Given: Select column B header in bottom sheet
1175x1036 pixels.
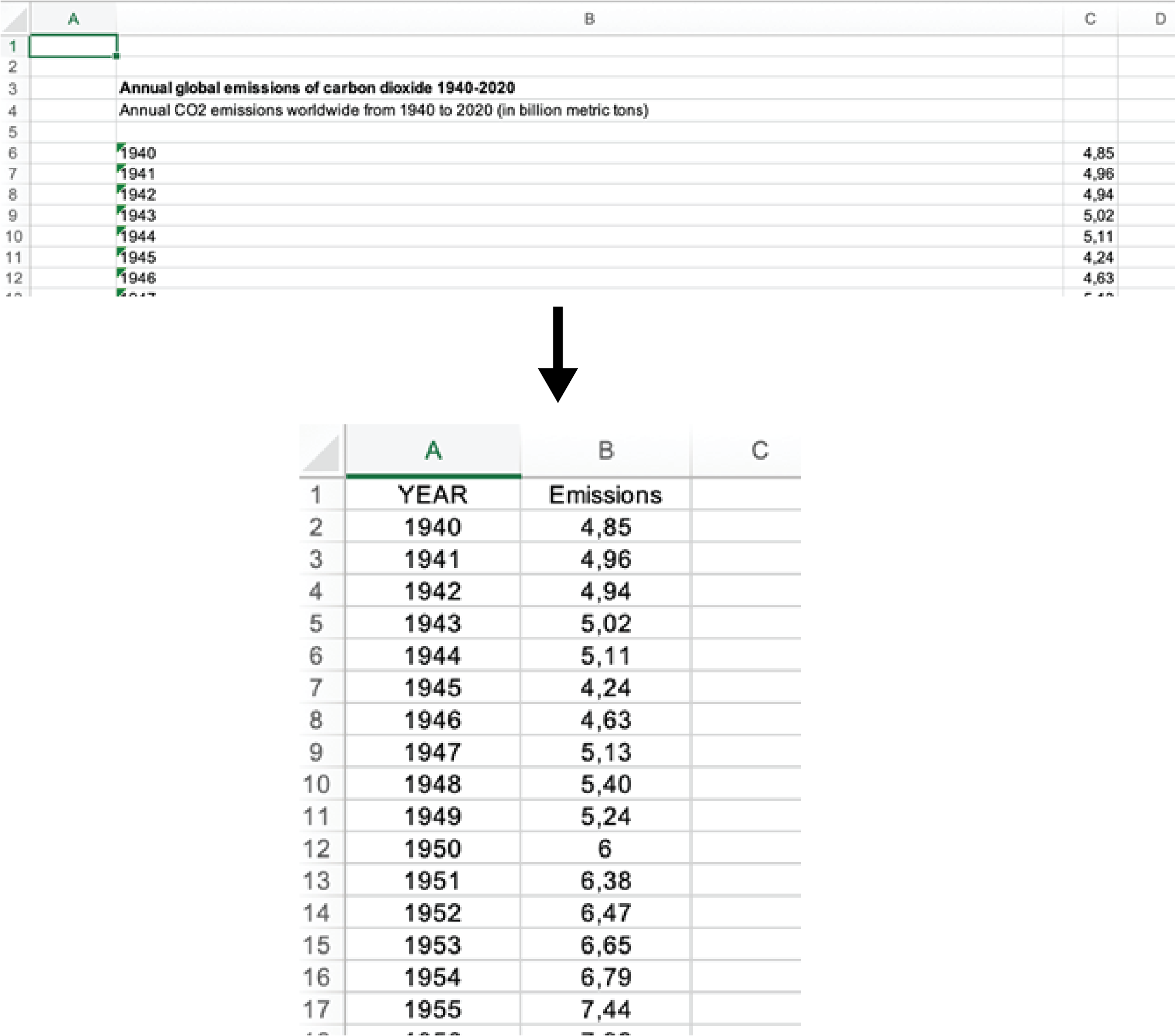Looking at the screenshot, I should point(605,451).
